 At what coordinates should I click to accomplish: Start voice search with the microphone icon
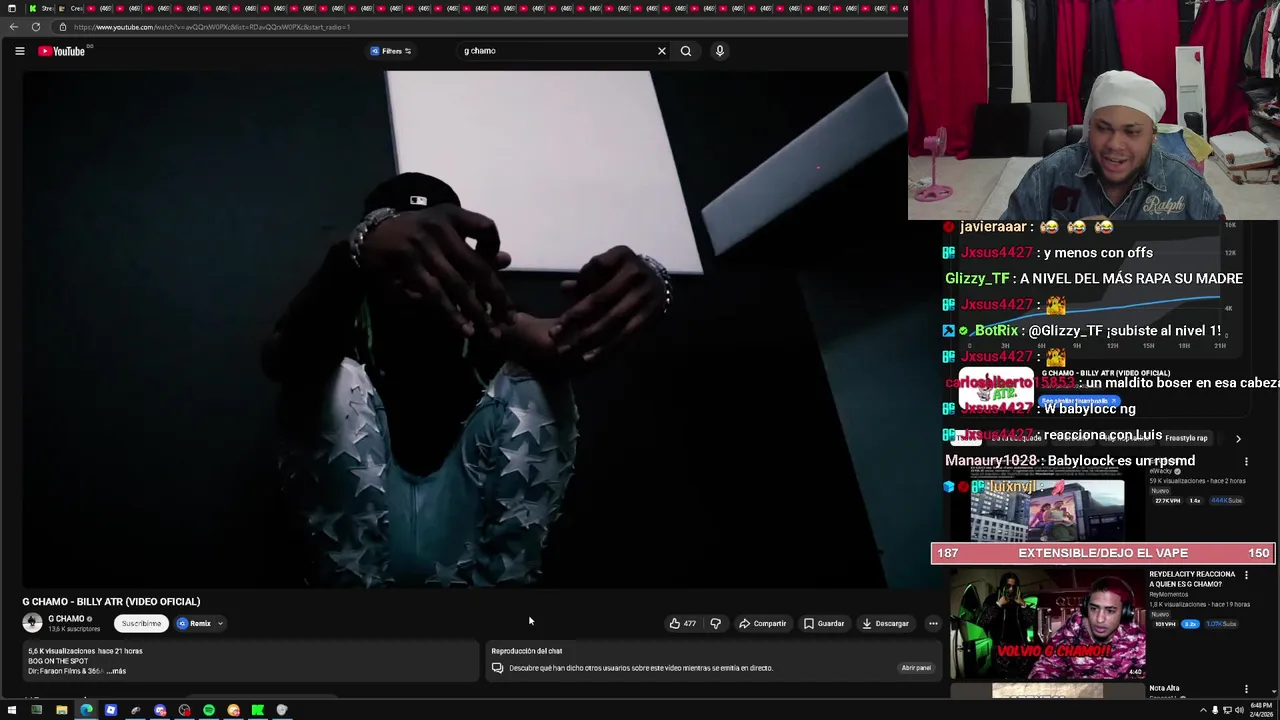point(719,51)
